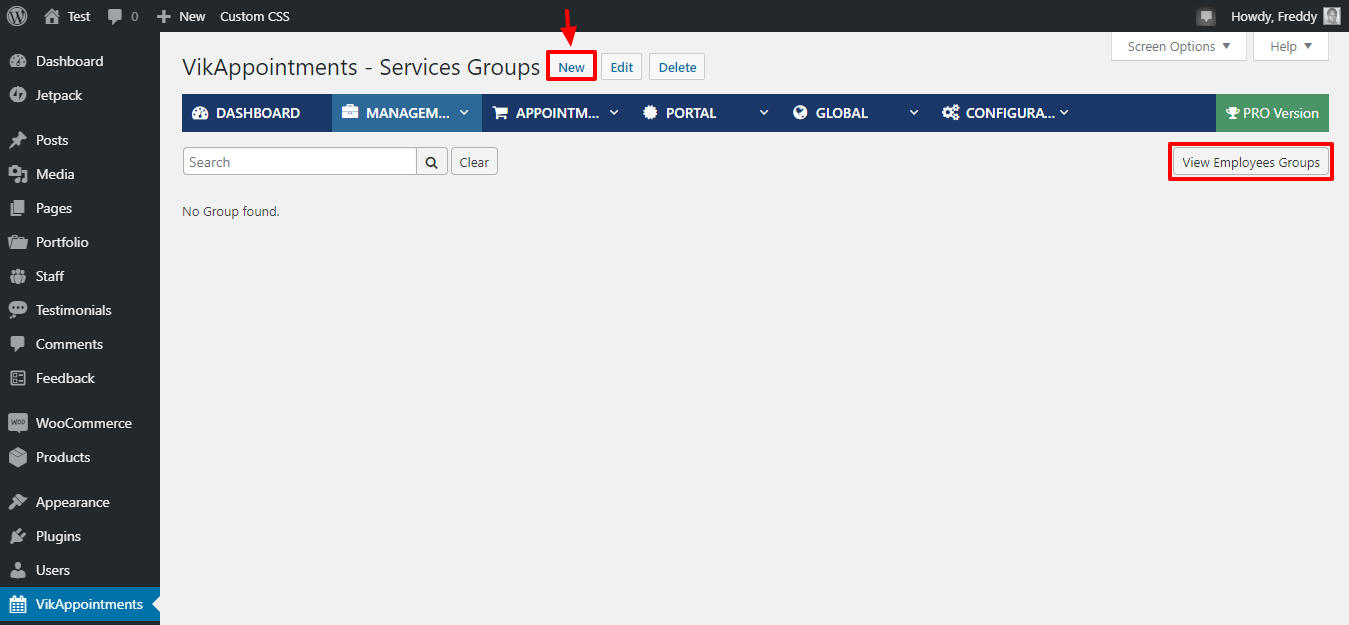Click the VikAppointments sidebar label
This screenshot has height=625, width=1349.
[90, 604]
